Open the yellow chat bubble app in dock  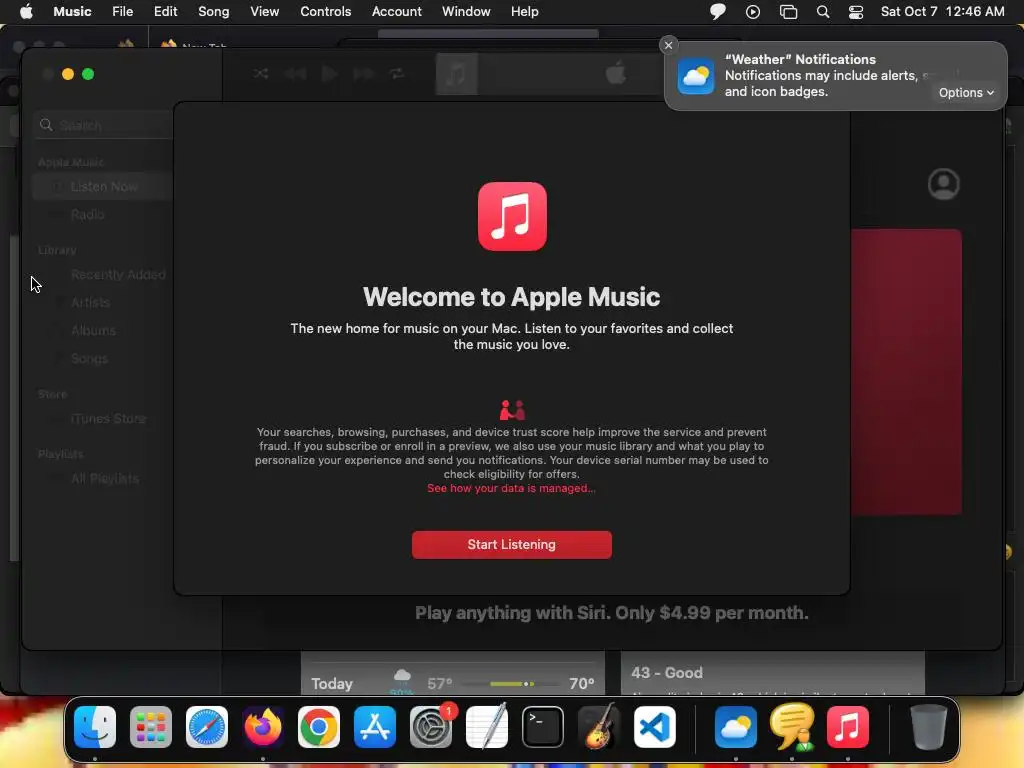point(792,727)
